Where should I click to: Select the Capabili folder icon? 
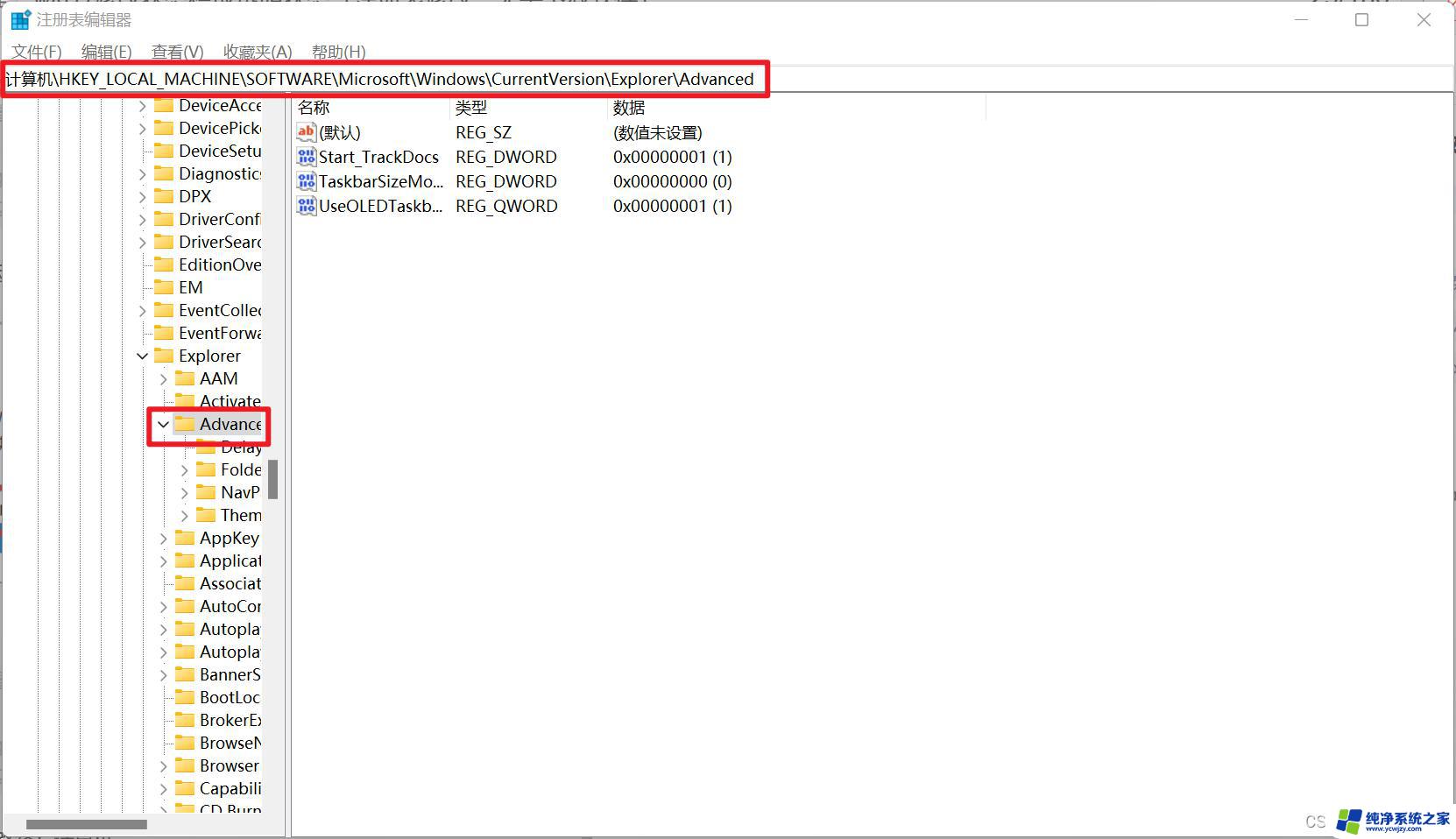(x=185, y=788)
